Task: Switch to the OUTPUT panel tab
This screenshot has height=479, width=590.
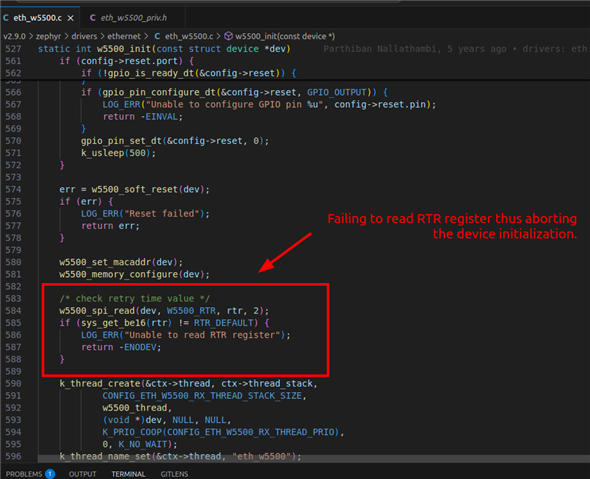Action: [x=82, y=474]
